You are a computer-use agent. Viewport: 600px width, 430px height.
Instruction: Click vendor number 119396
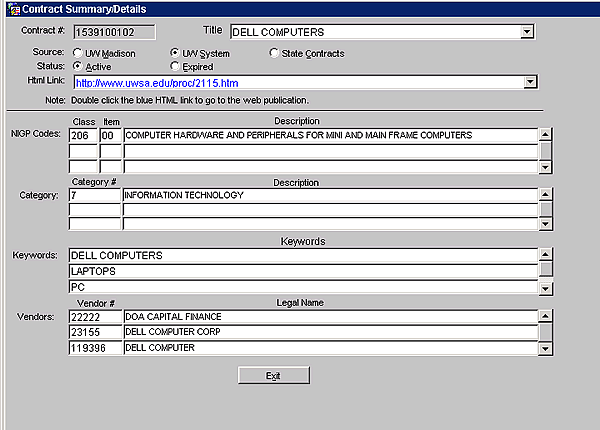[95, 348]
